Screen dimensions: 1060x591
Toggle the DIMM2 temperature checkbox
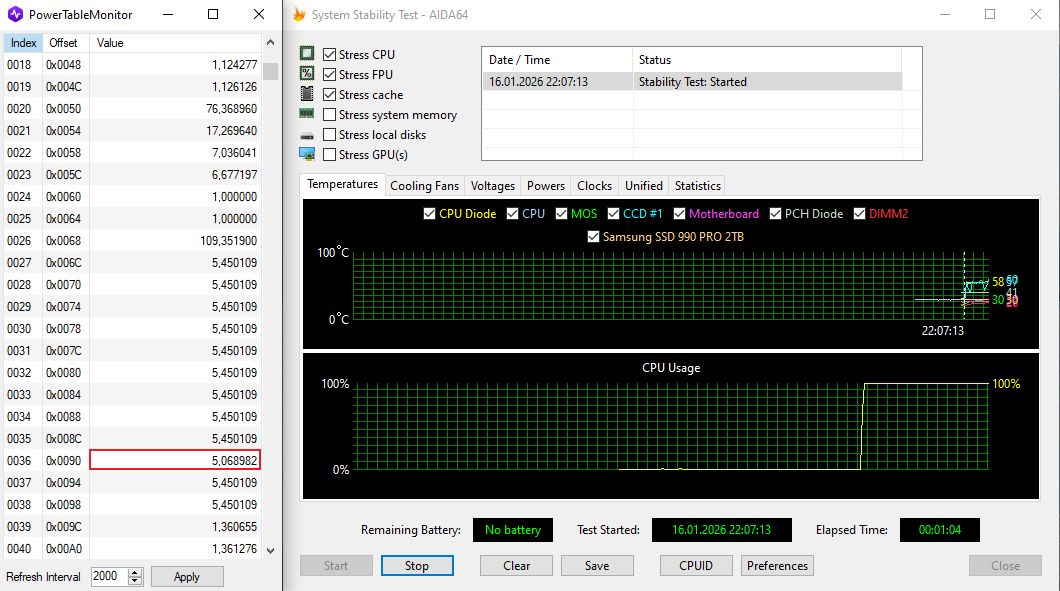(859, 214)
